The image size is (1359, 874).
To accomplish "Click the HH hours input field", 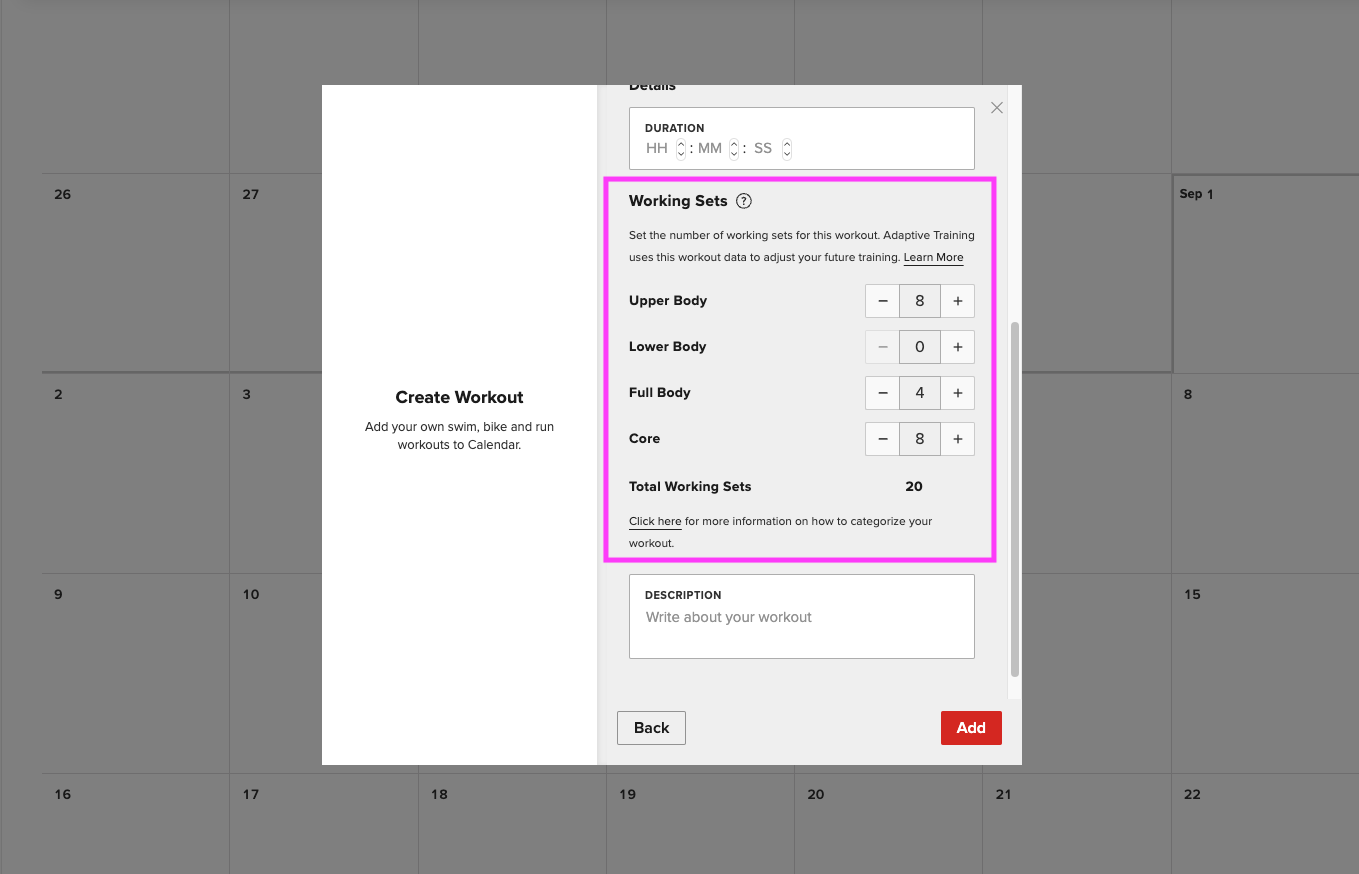I will point(659,147).
